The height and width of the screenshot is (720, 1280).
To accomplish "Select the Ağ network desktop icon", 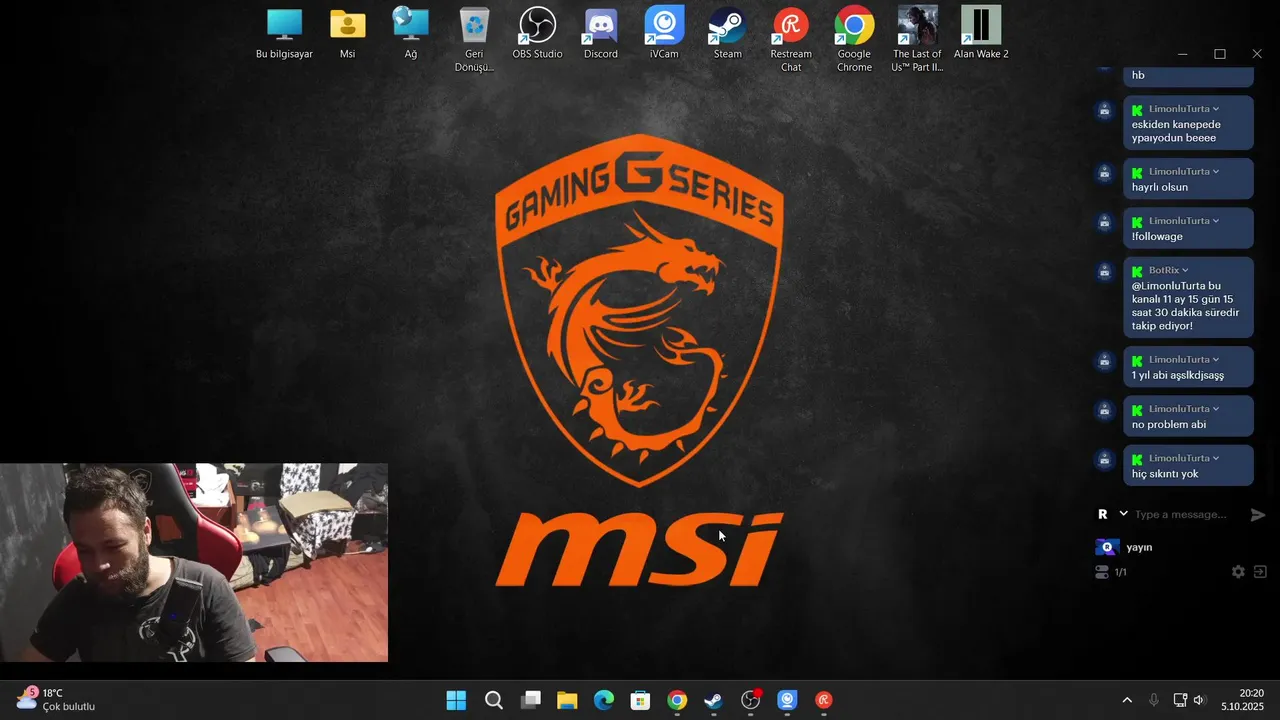I will pos(410,34).
